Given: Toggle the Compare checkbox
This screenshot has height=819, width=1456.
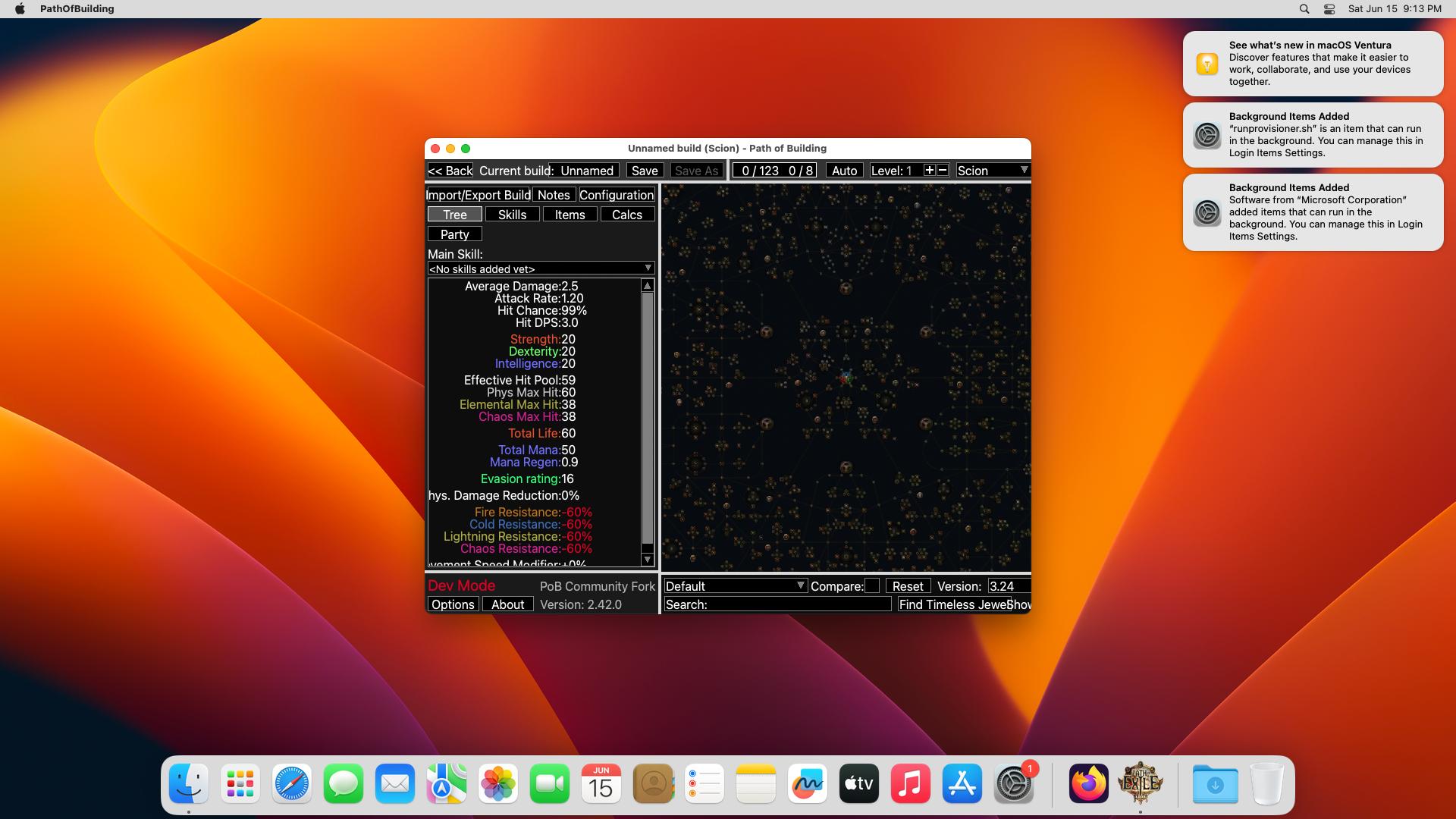Looking at the screenshot, I should pyautogui.click(x=872, y=585).
